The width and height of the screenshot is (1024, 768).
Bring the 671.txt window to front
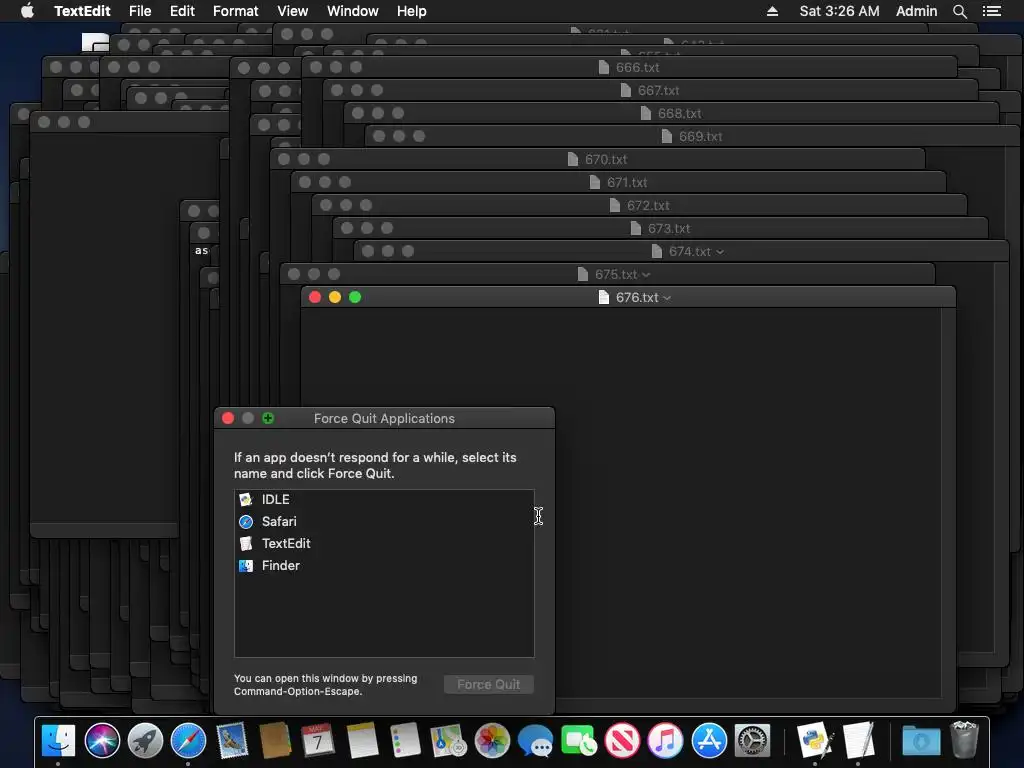pos(619,182)
